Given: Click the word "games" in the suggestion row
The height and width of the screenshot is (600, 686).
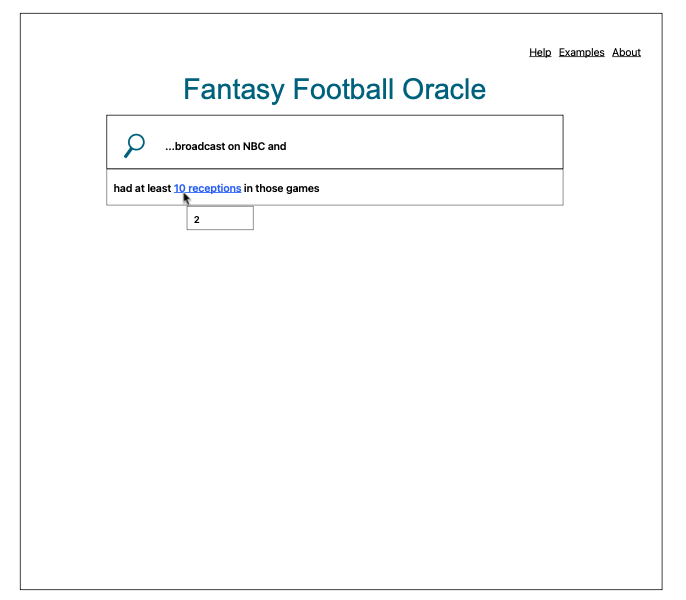Looking at the screenshot, I should pos(303,188).
